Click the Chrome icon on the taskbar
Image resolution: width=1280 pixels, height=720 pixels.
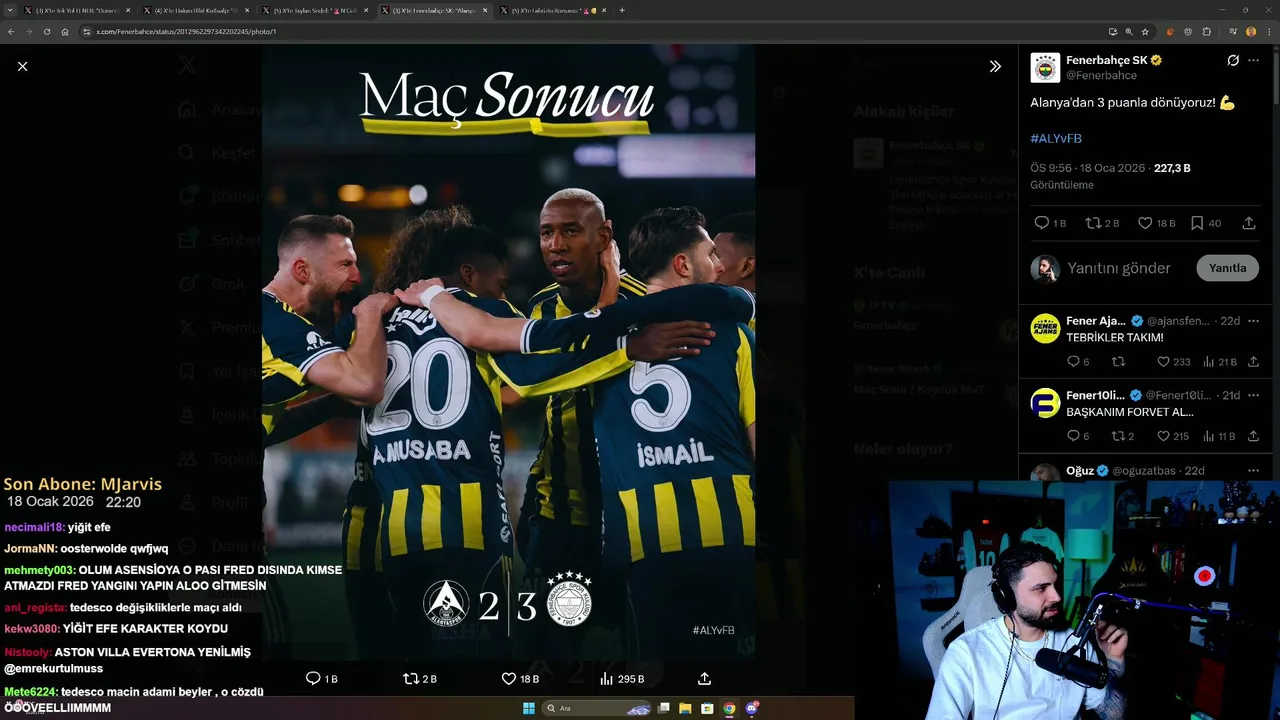tap(729, 708)
